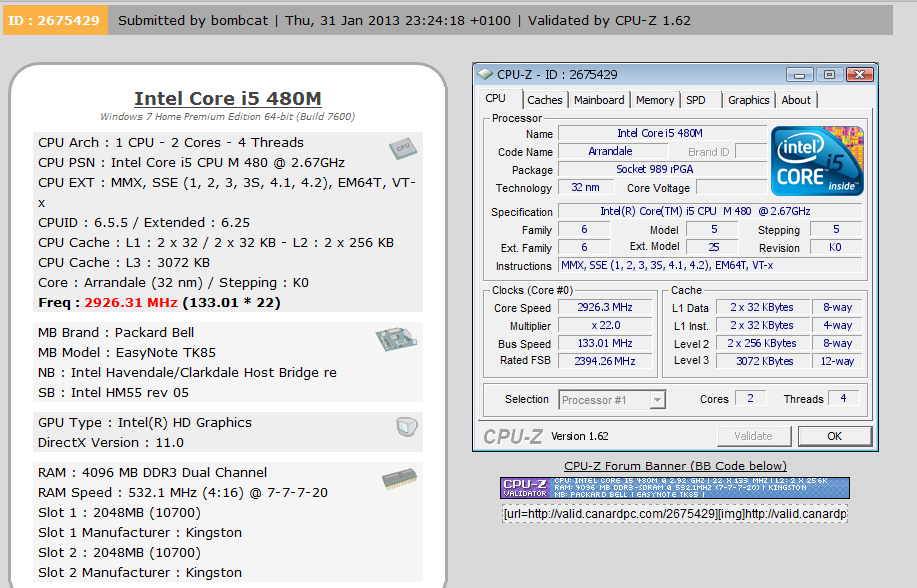The height and width of the screenshot is (588, 917).
Task: Click the Ext. Model value 25
Action: click(713, 247)
